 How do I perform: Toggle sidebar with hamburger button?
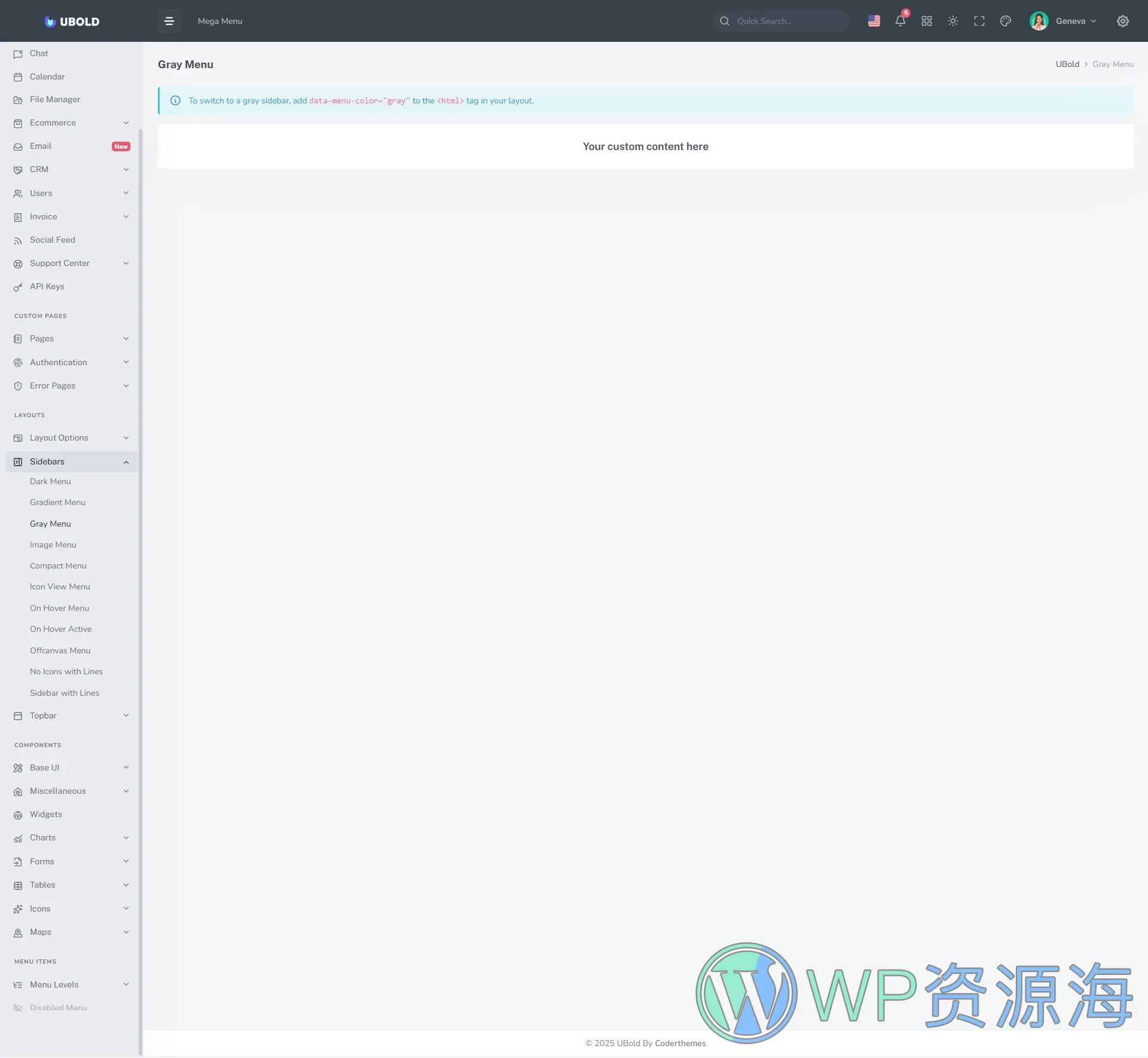point(169,21)
